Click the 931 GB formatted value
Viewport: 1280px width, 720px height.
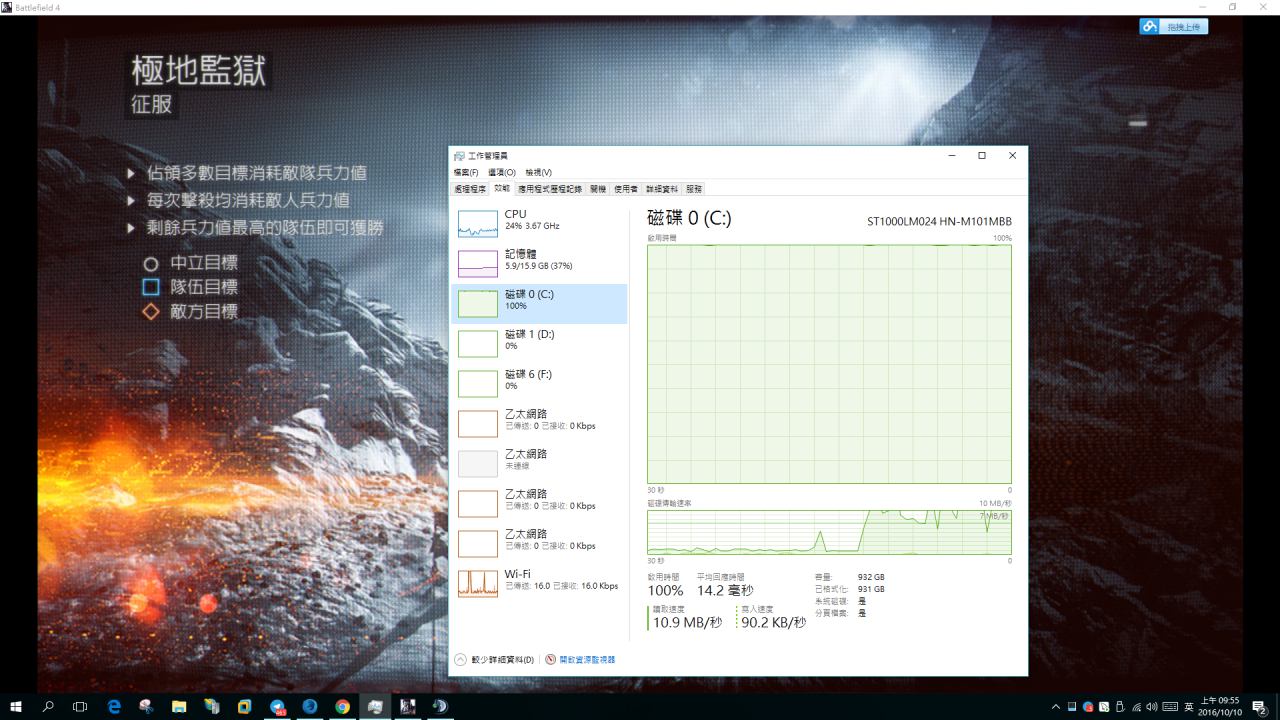tap(871, 589)
